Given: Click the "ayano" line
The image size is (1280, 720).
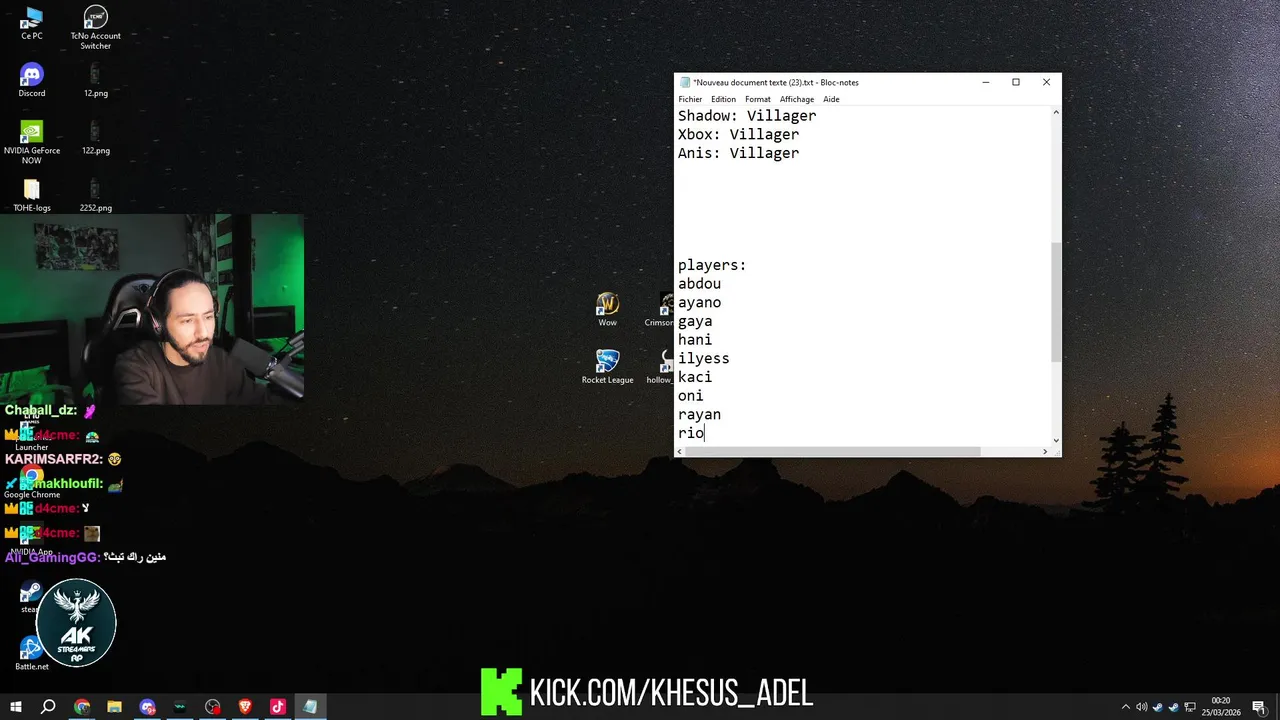Looking at the screenshot, I should 699,302.
